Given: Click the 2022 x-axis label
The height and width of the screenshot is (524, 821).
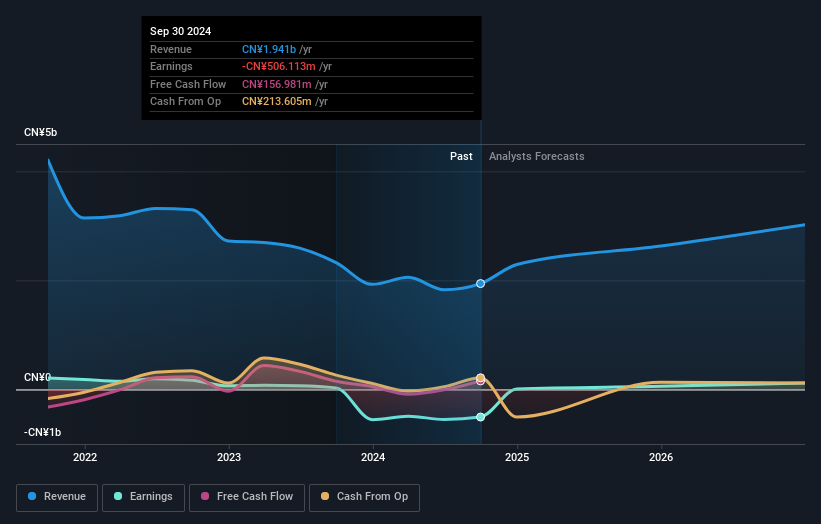Looking at the screenshot, I should pyautogui.click(x=85, y=458).
